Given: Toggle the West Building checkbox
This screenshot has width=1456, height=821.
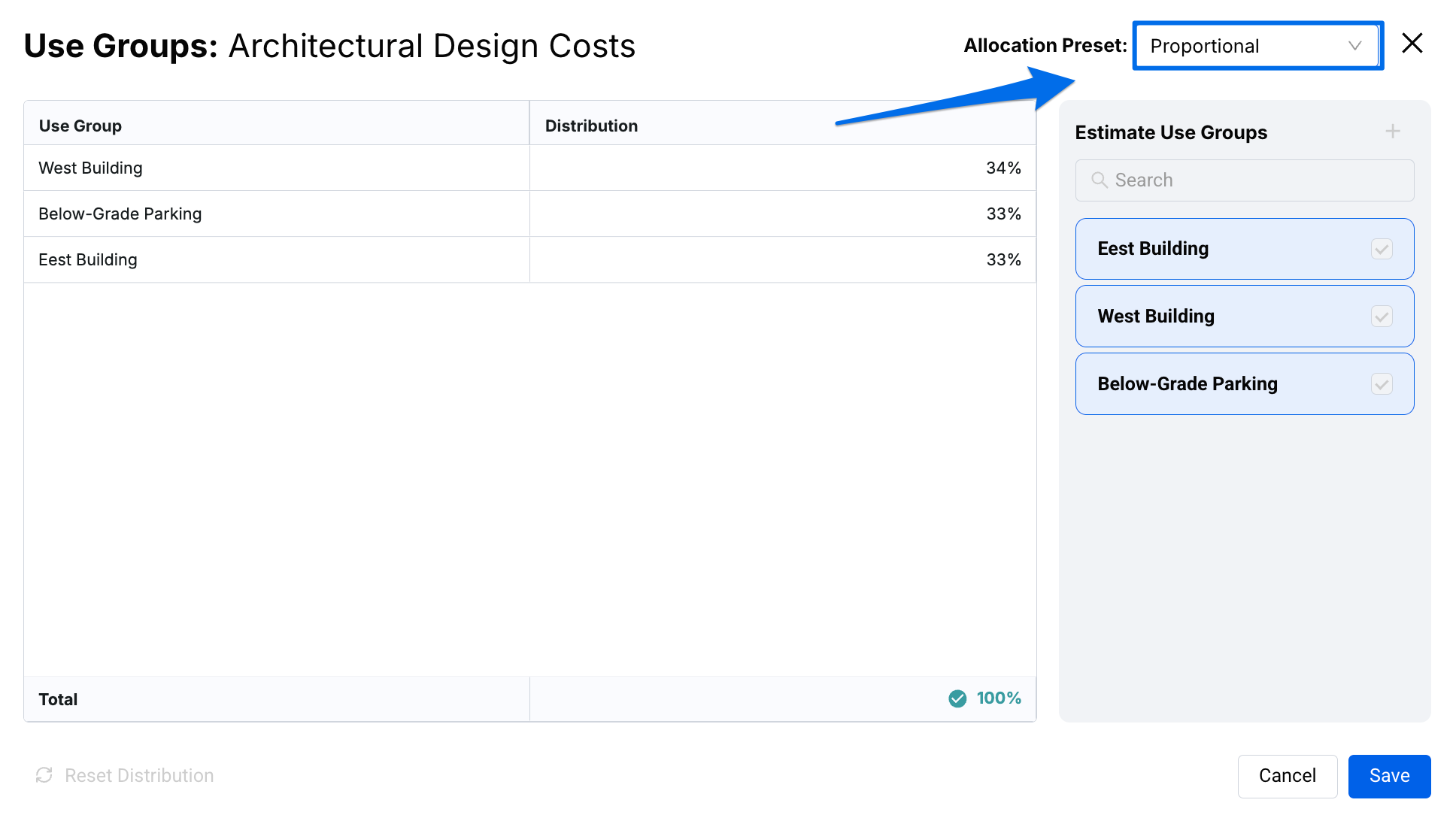Looking at the screenshot, I should (x=1381, y=317).
